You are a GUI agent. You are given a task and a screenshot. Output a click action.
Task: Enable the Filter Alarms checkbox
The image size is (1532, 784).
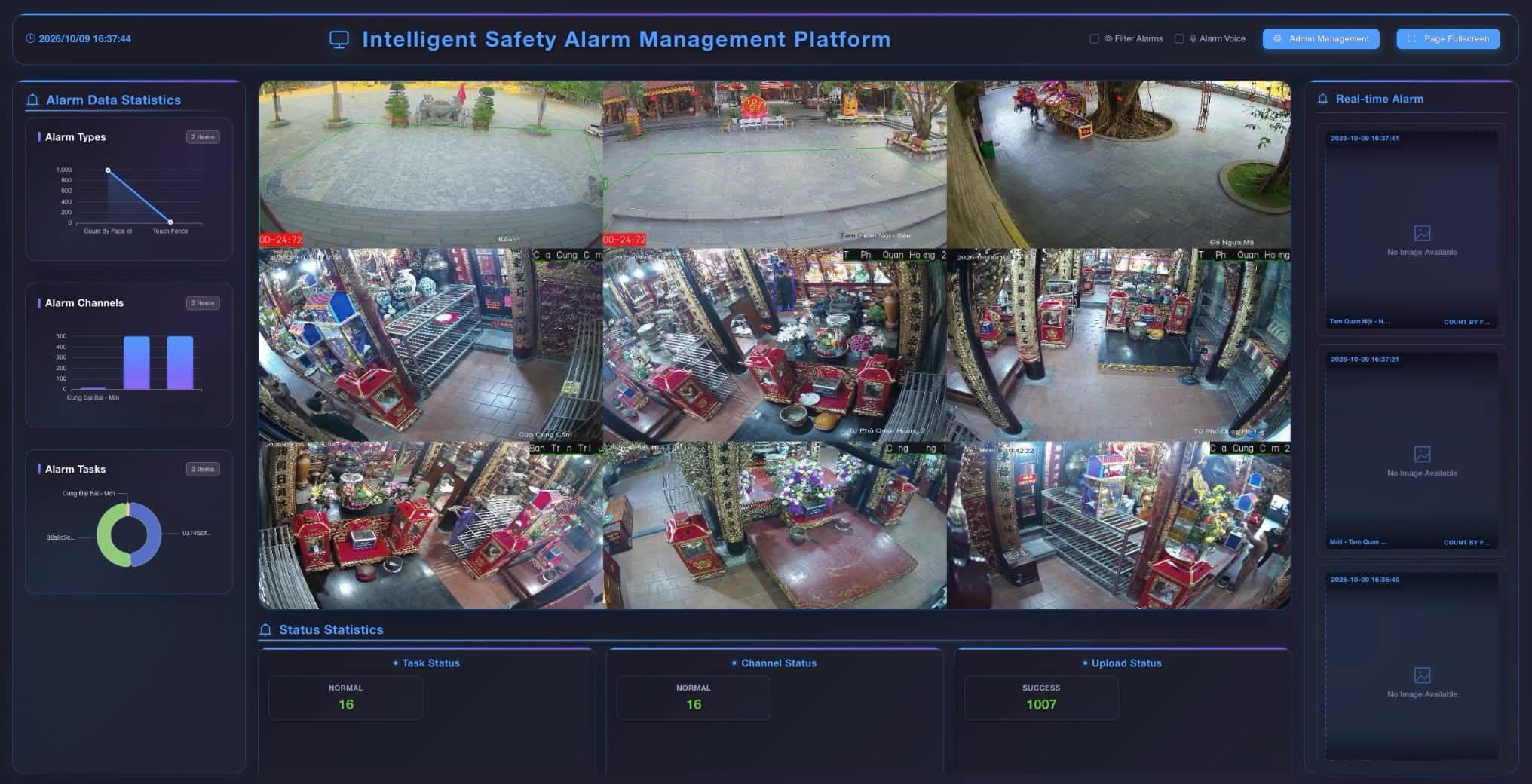tap(1094, 38)
